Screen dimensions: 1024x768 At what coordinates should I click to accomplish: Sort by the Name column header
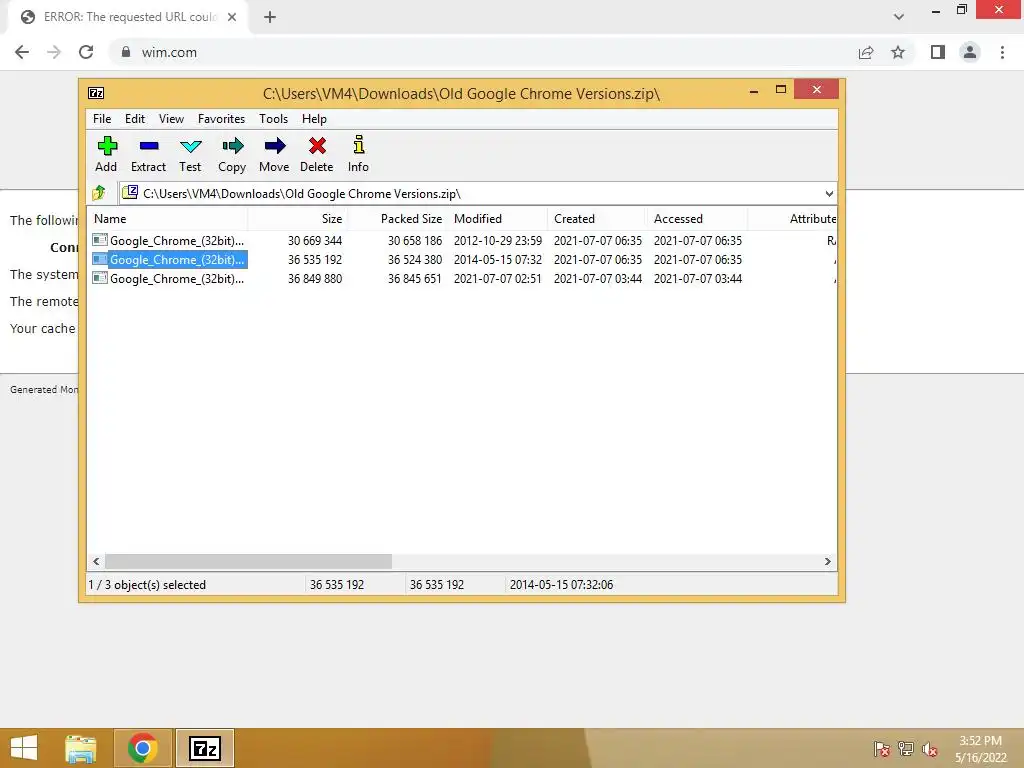click(x=167, y=219)
